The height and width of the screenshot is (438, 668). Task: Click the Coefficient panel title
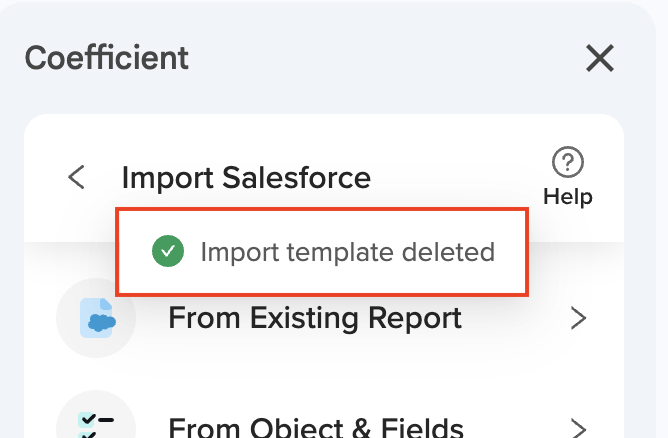click(106, 58)
